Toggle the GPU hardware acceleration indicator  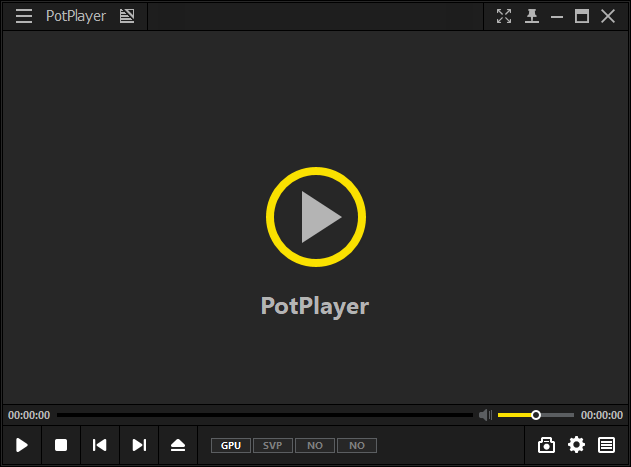pyautogui.click(x=231, y=445)
